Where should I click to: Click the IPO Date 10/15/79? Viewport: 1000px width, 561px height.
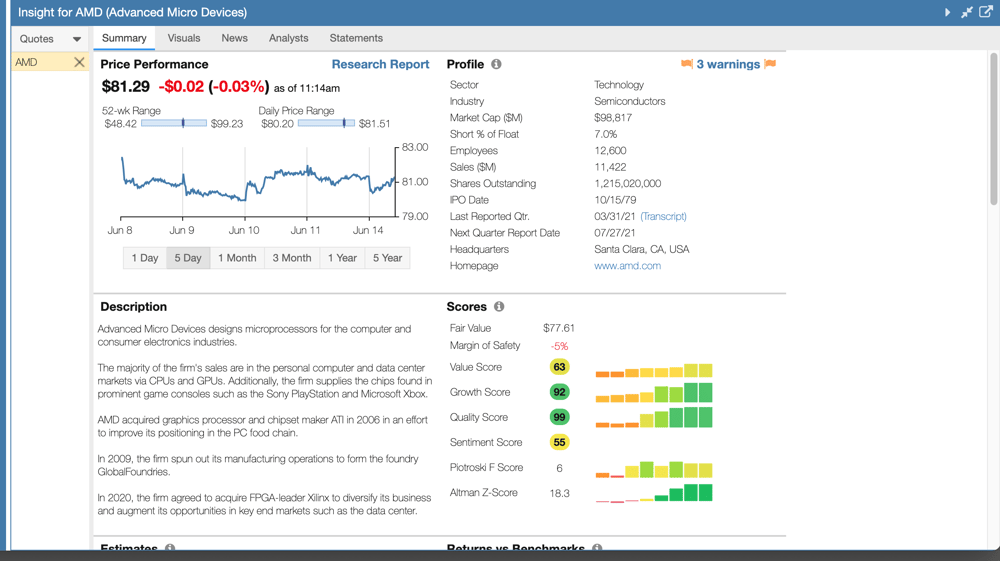(615, 200)
